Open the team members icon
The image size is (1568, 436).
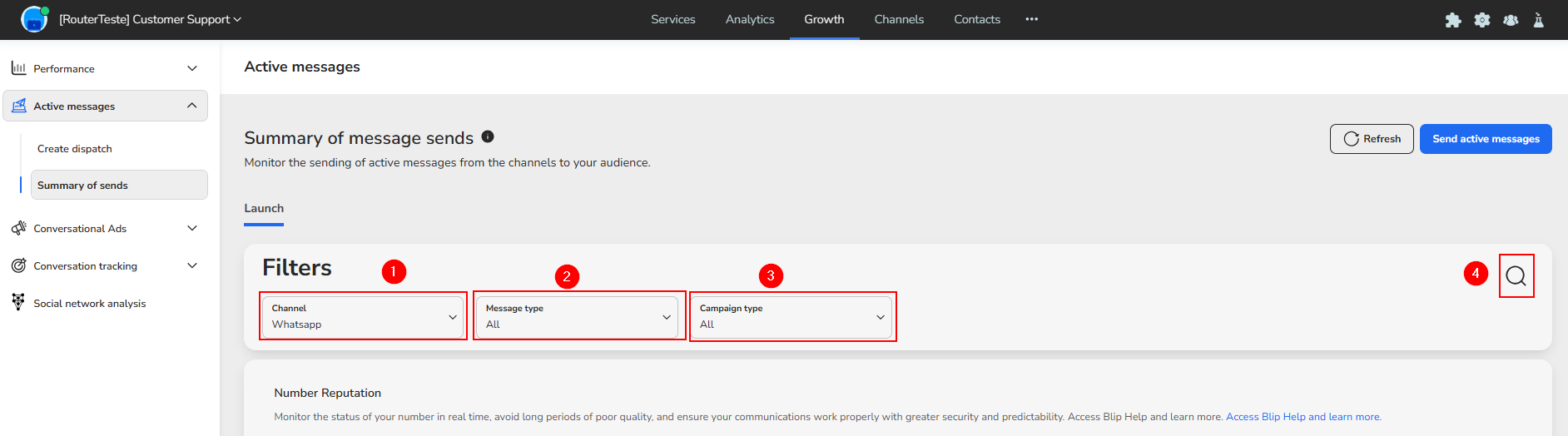point(1511,20)
